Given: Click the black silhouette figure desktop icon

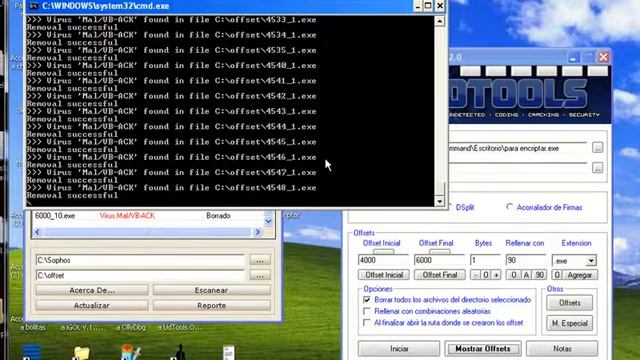Looking at the screenshot, I should pos(180,353).
